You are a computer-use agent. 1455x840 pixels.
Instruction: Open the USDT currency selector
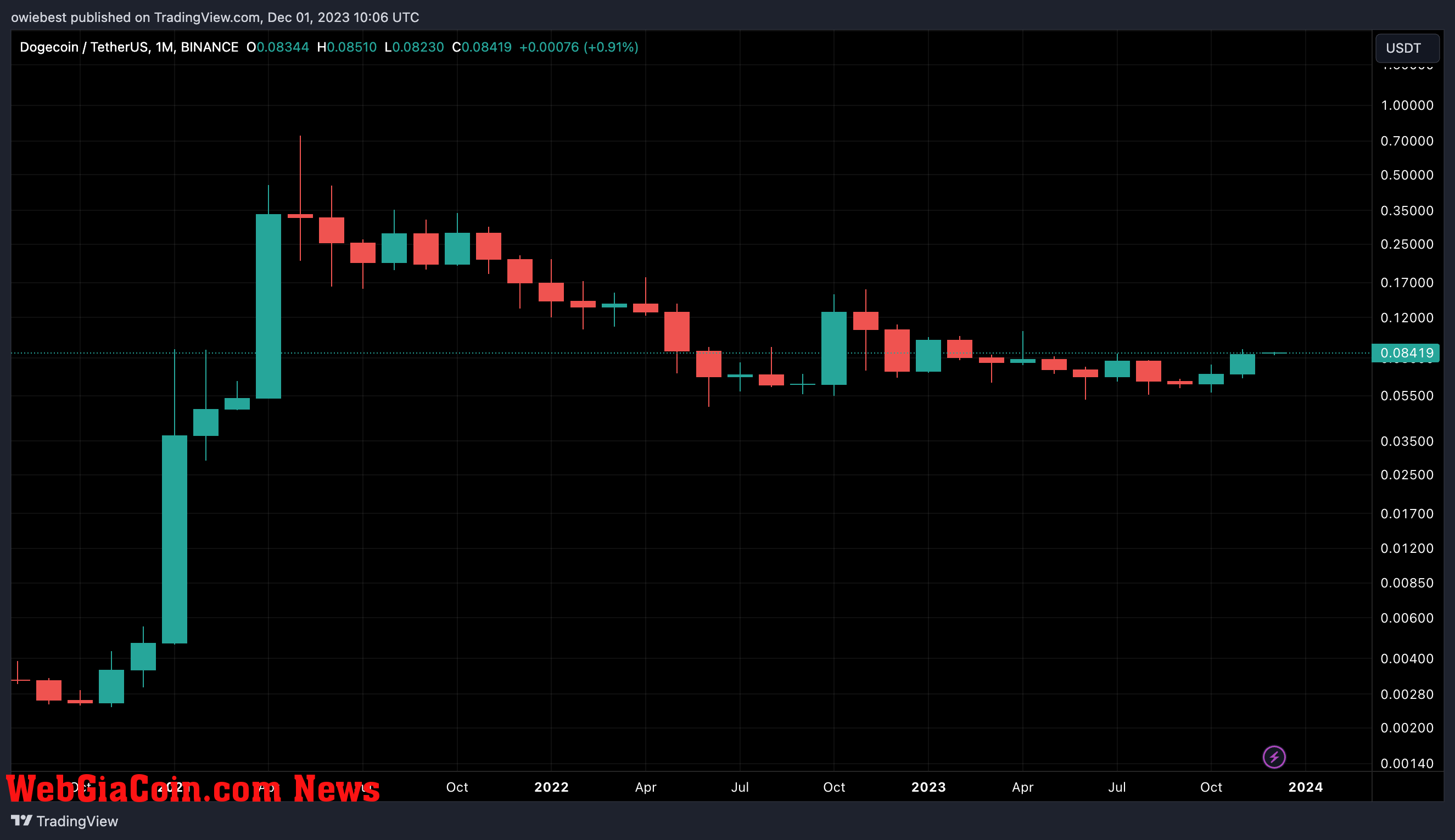pos(1407,48)
